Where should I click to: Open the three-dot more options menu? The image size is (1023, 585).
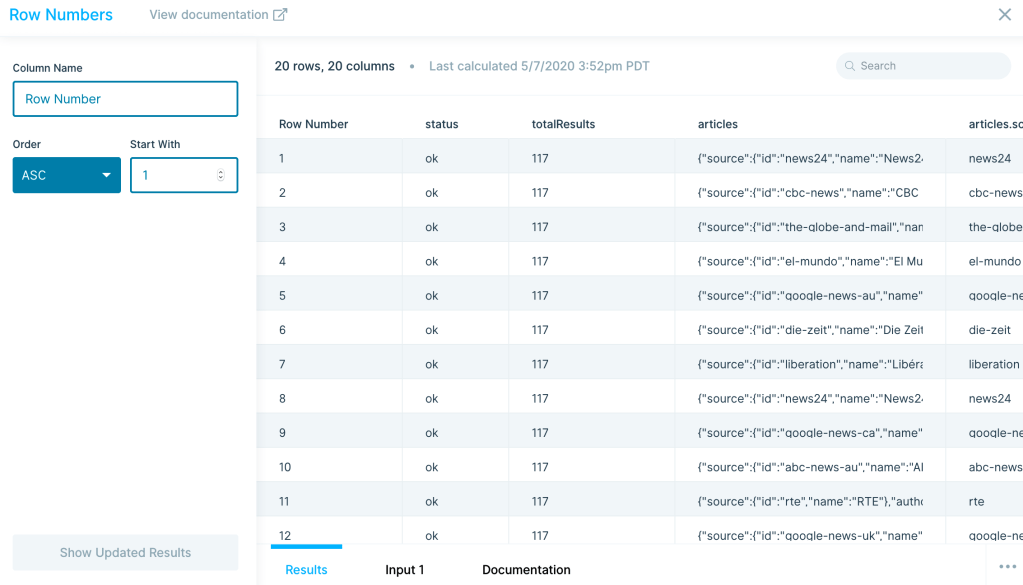coord(1006,567)
